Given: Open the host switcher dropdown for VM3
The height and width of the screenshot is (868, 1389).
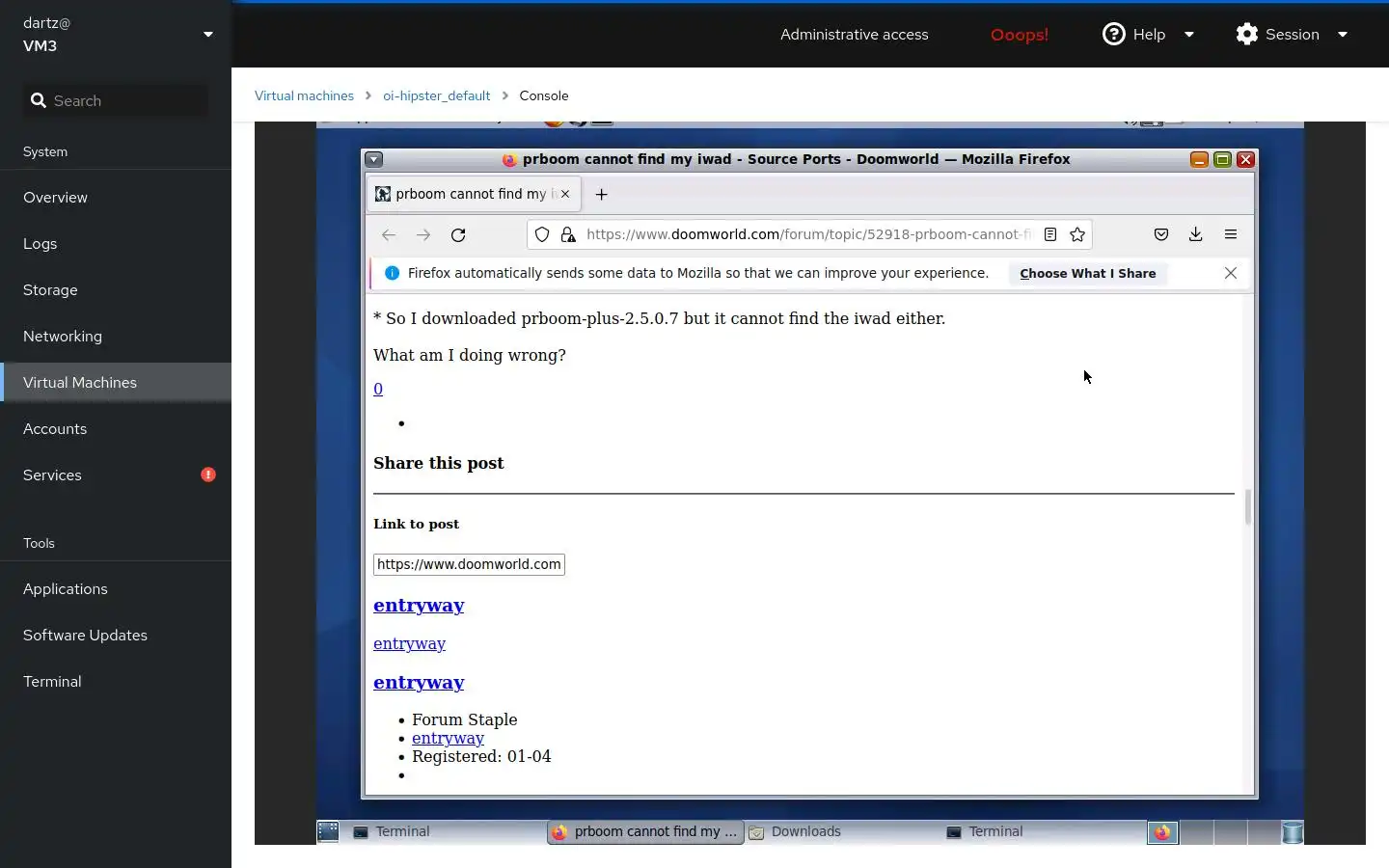Looking at the screenshot, I should pos(208,35).
